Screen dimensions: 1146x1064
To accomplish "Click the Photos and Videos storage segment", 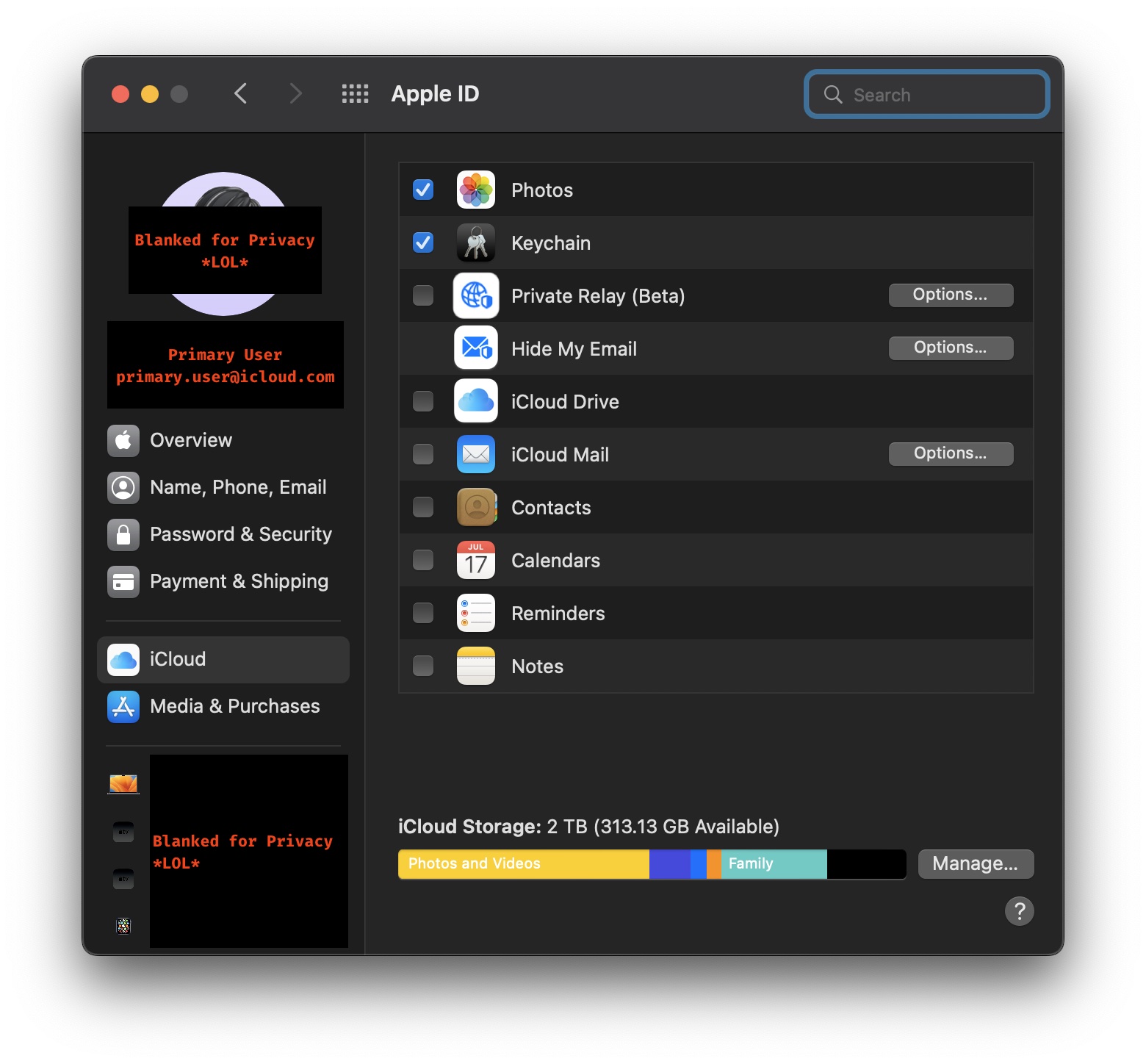I will (x=524, y=864).
